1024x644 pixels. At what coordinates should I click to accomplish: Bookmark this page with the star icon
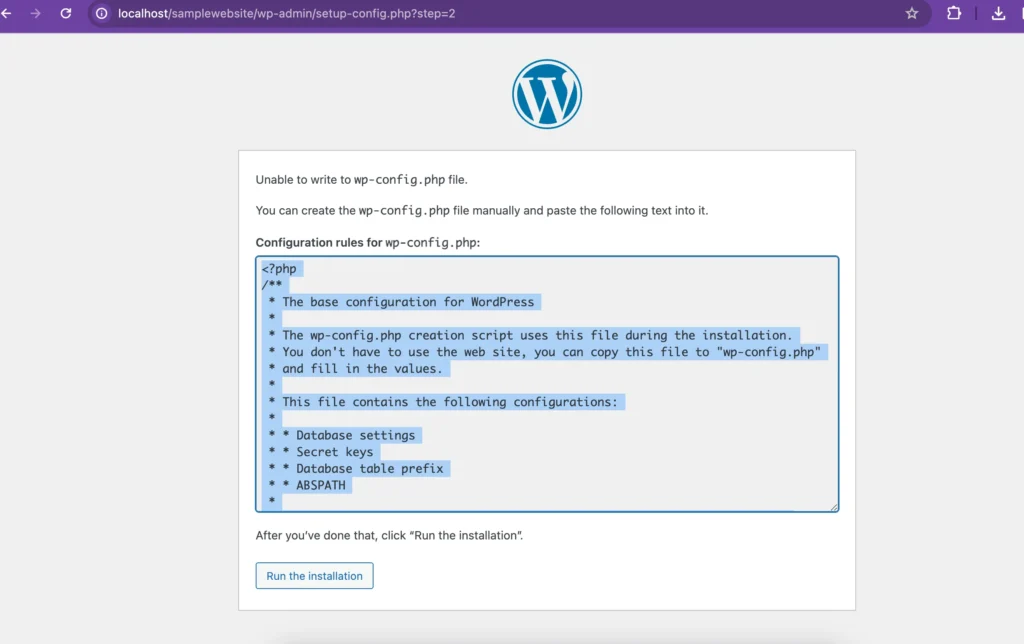pyautogui.click(x=912, y=13)
